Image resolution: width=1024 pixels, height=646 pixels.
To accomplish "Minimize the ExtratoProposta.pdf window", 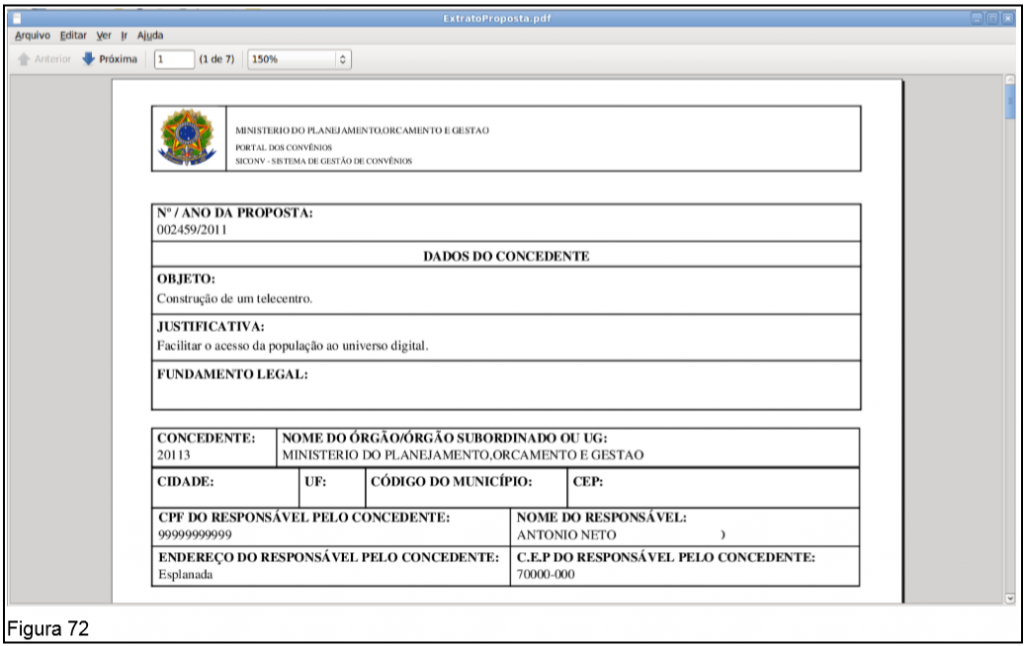I will coord(977,19).
